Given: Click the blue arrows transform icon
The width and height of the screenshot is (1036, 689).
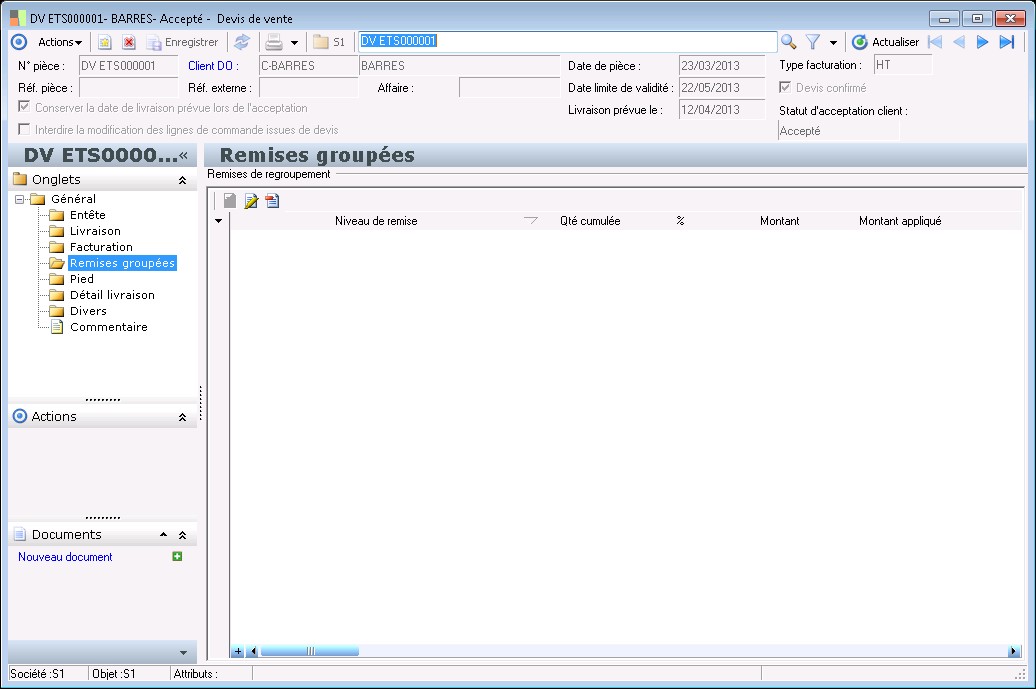Looking at the screenshot, I should 241,42.
